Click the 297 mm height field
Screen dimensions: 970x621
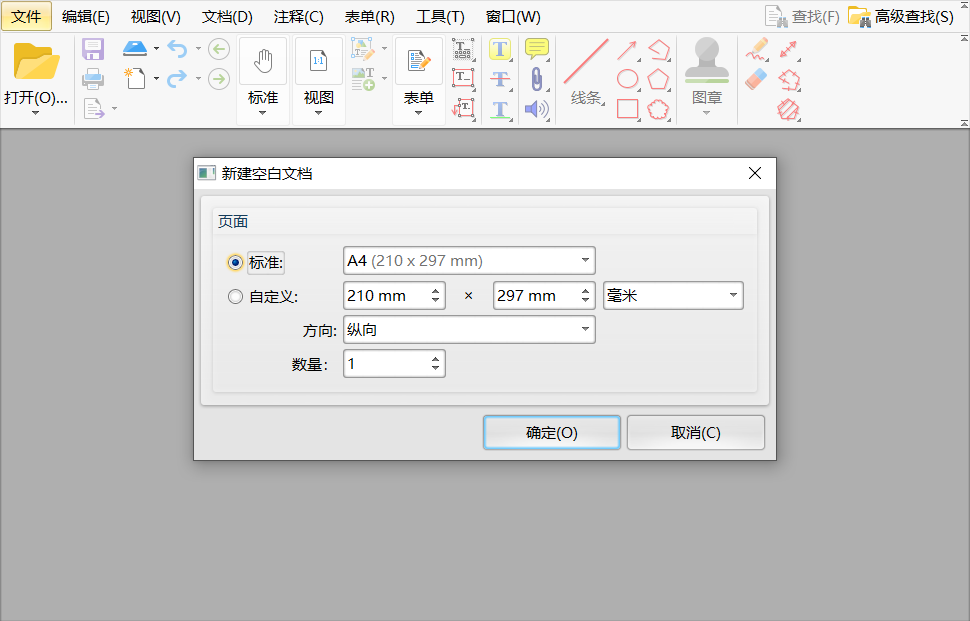544,296
